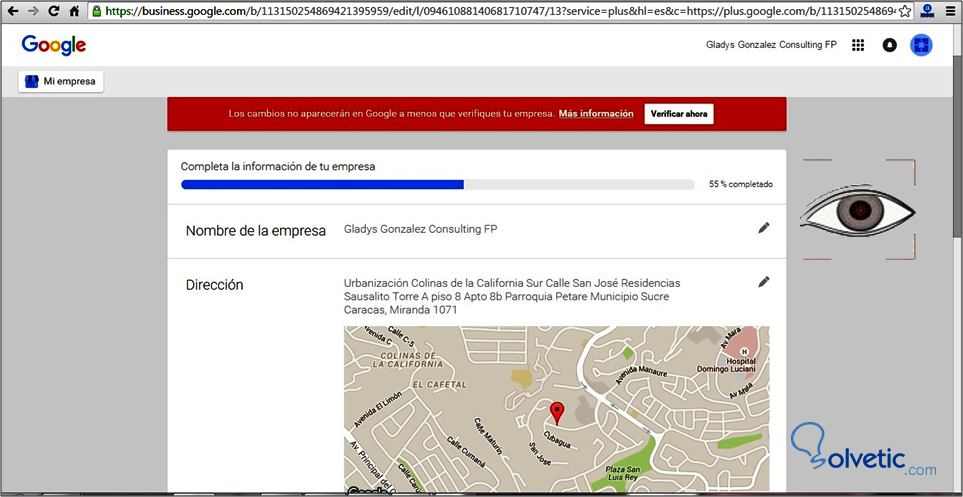Click 'Plaza San Luis Rey' on the map
963x497 pixels.
pyautogui.click(x=623, y=474)
